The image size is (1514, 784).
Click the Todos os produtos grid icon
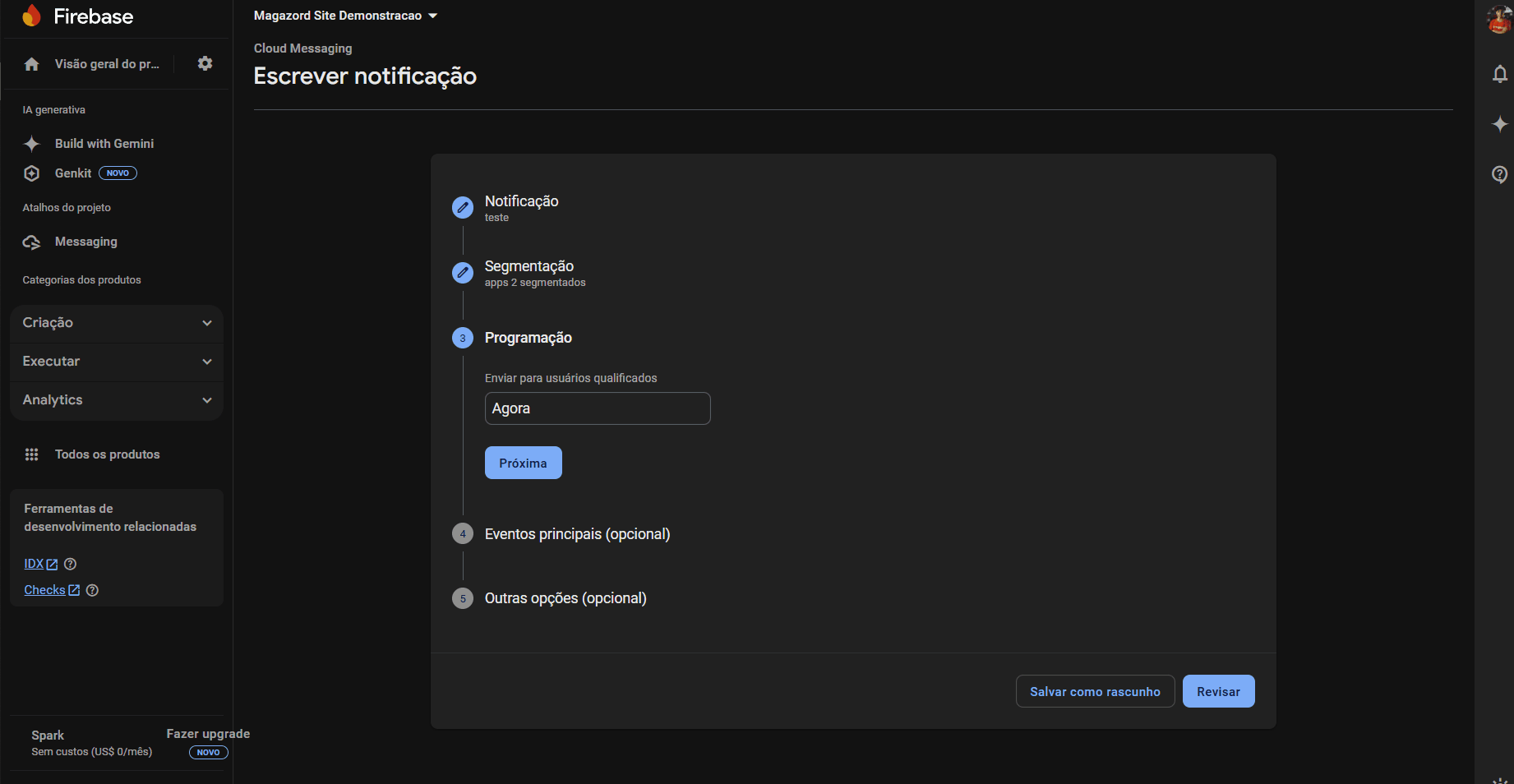(x=32, y=454)
